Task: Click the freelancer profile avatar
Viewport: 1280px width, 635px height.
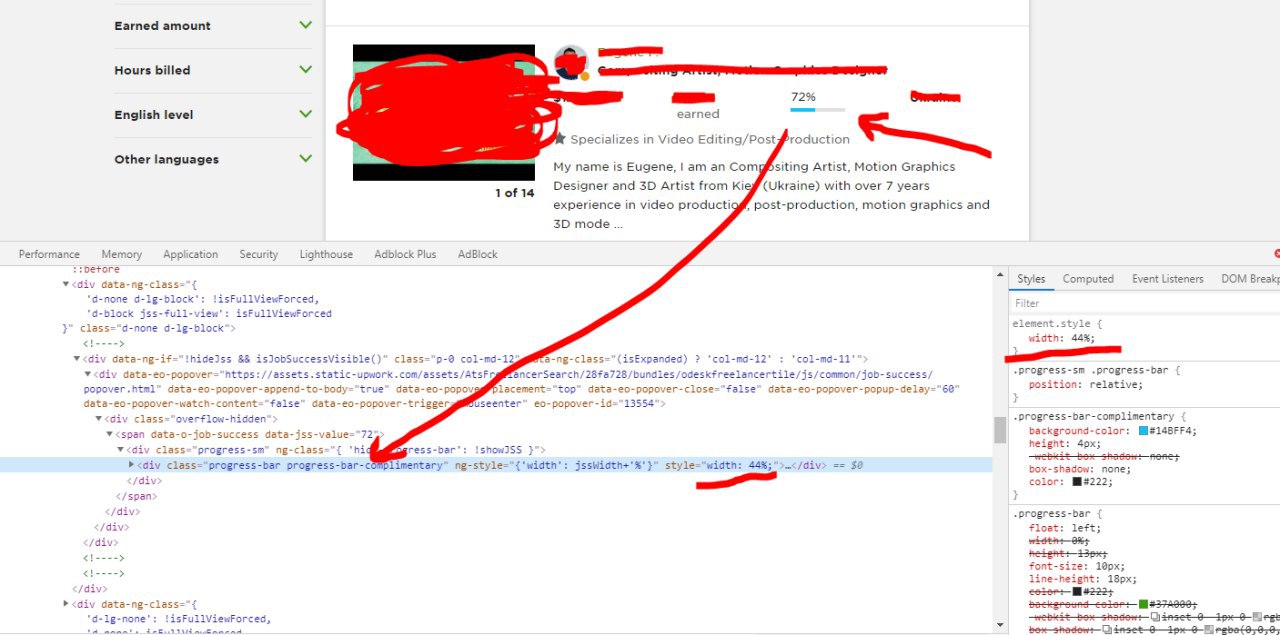Action: click(x=571, y=62)
